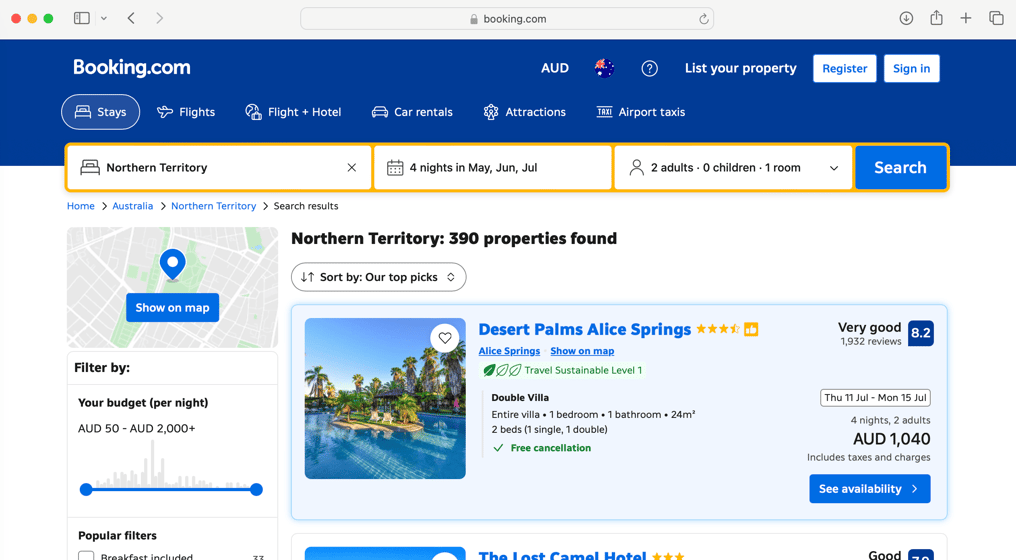This screenshot has width=1016, height=560.
Task: Click the Sign in button
Action: 911,68
